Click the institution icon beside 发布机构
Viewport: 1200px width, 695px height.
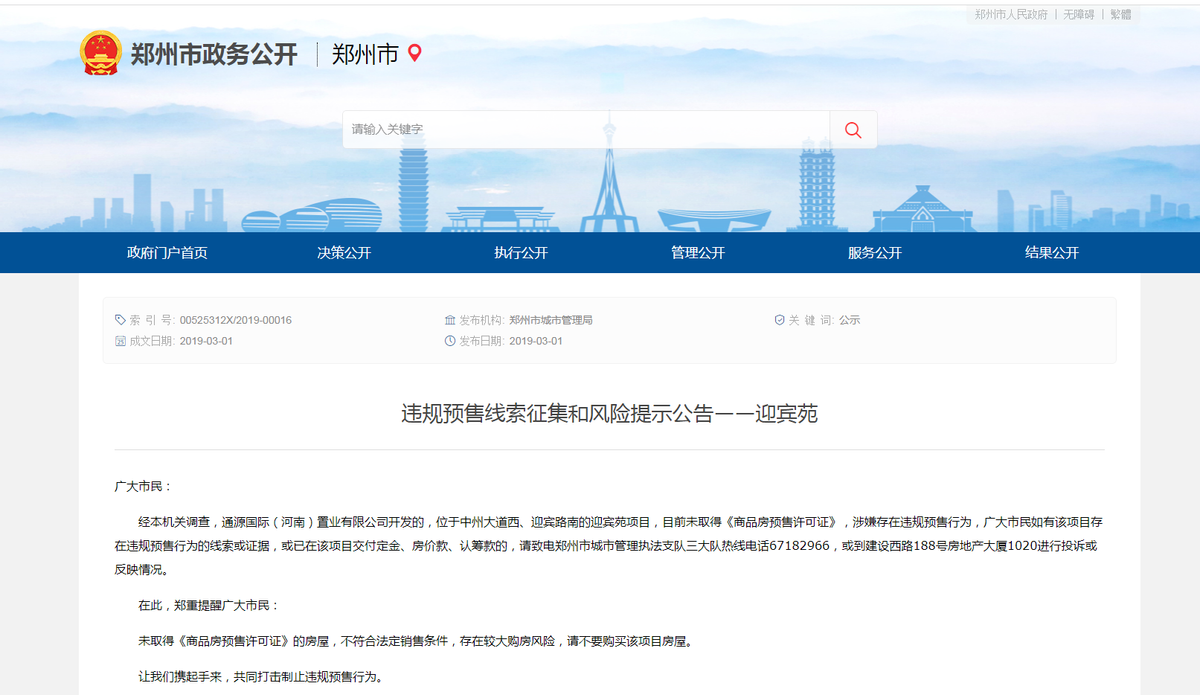coord(450,320)
